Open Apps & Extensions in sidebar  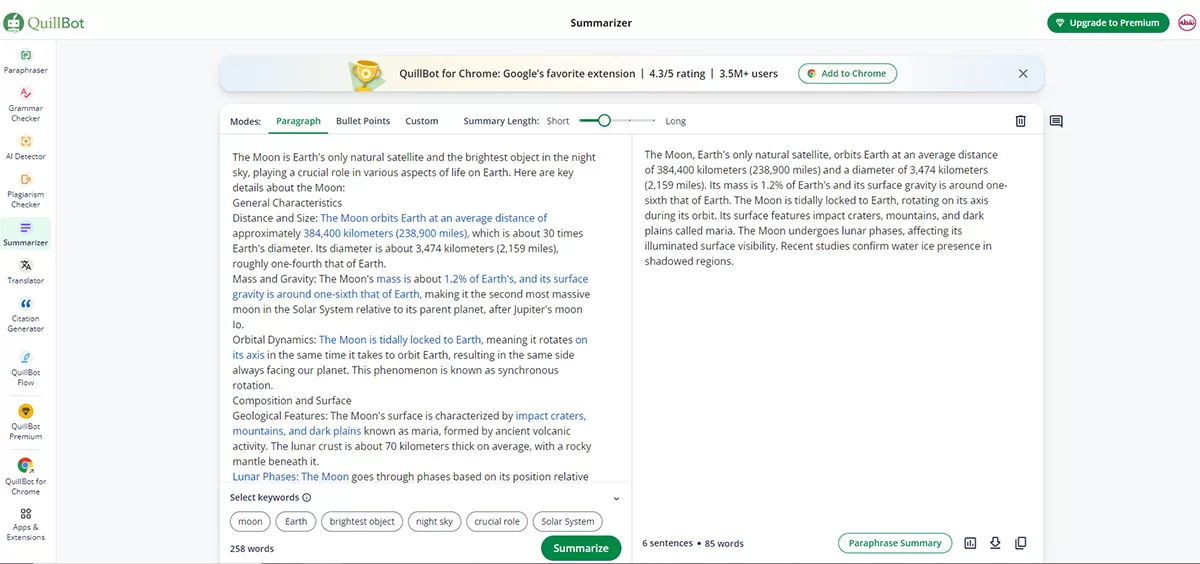pyautogui.click(x=26, y=524)
